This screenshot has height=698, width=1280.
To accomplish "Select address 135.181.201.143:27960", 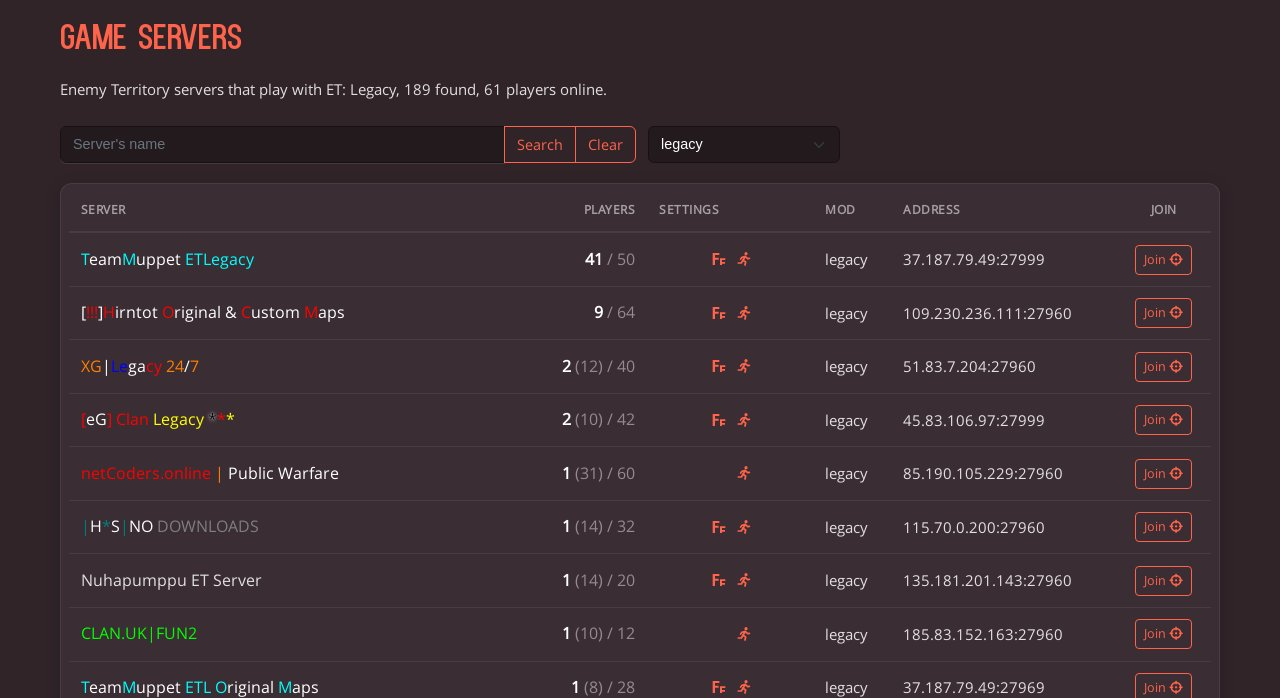I will tap(987, 581).
